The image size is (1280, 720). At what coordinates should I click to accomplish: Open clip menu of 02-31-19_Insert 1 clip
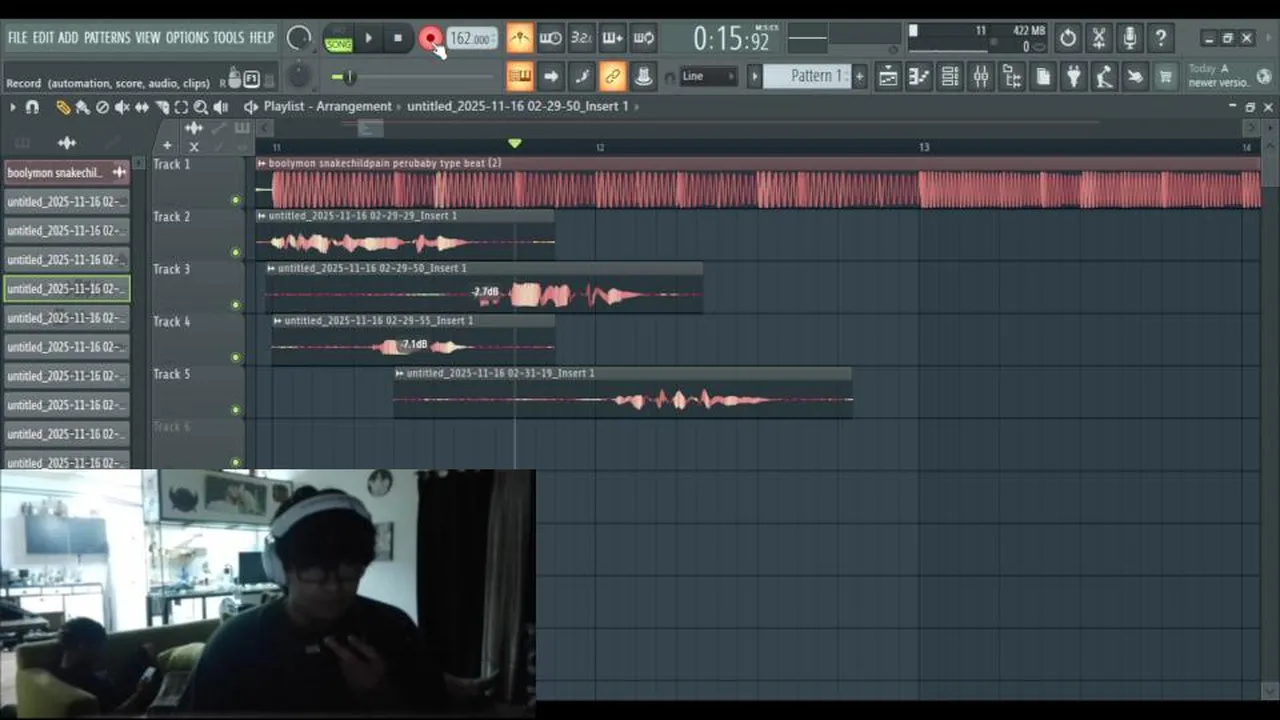[x=400, y=373]
